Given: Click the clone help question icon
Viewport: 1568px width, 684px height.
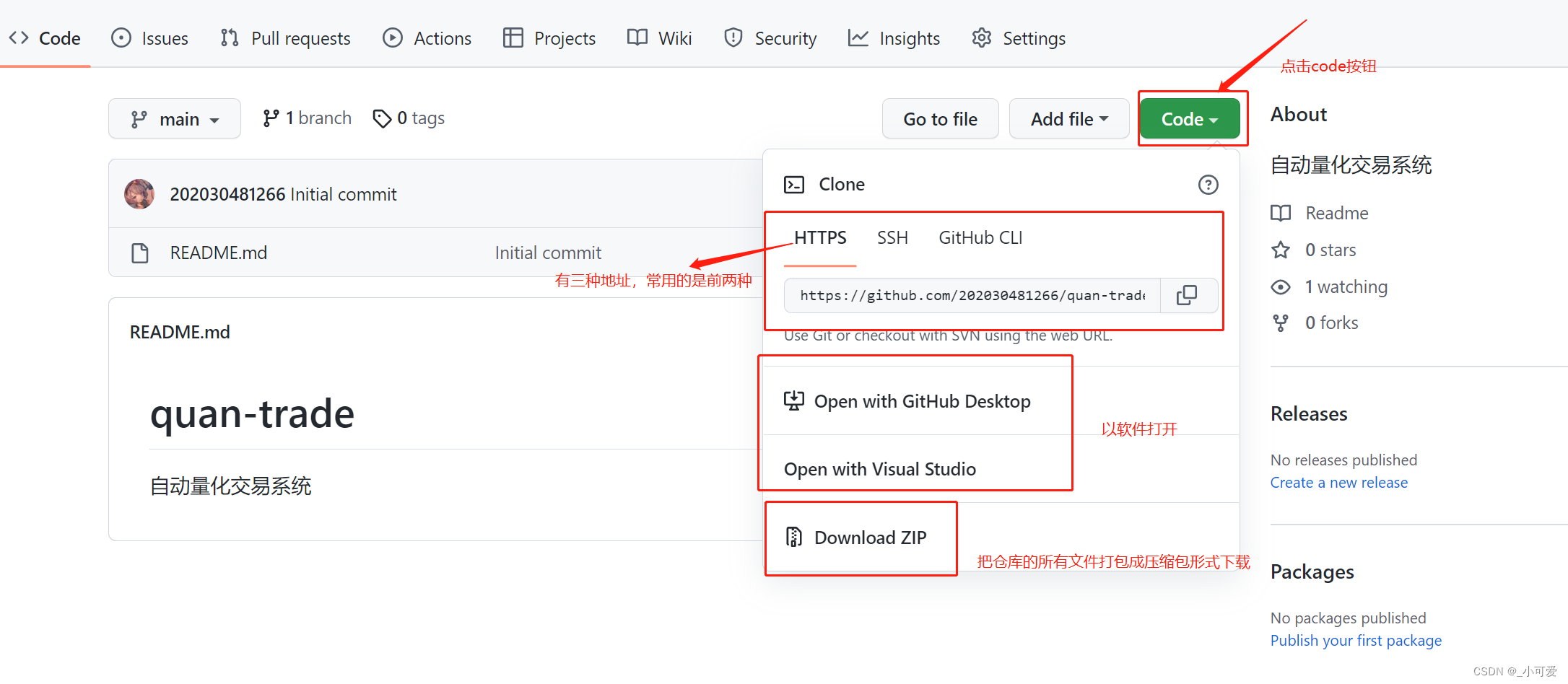Looking at the screenshot, I should (x=1208, y=185).
